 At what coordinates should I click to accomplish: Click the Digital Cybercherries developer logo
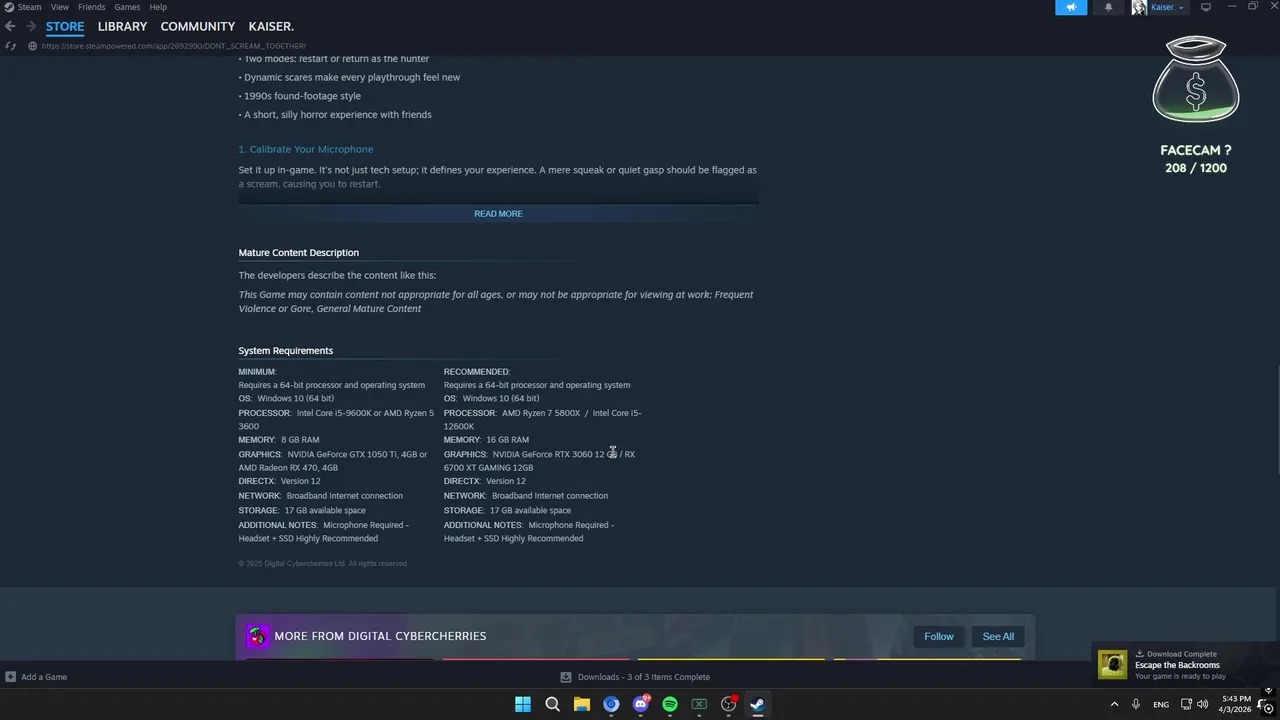[257, 636]
